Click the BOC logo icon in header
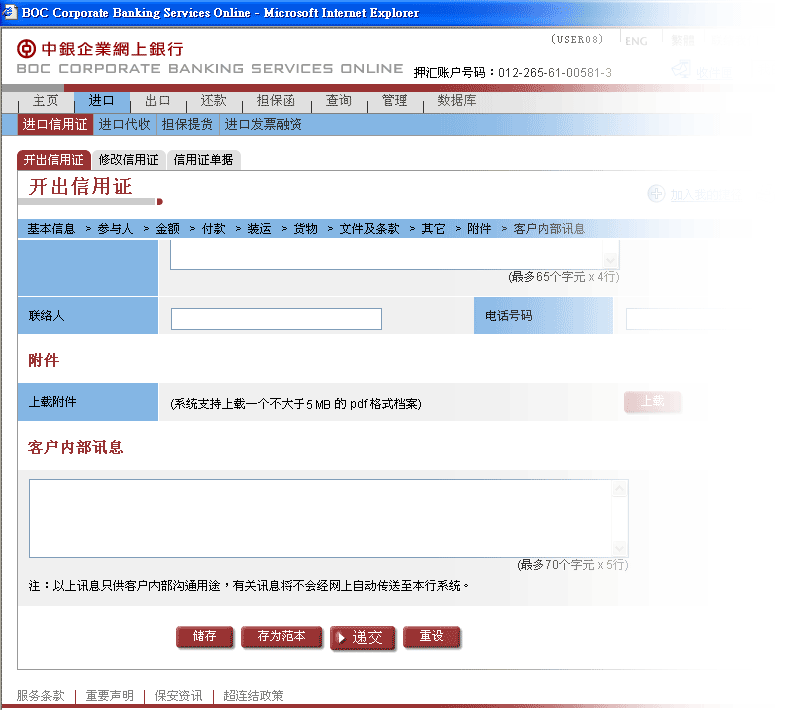The image size is (800, 710). pyautogui.click(x=27, y=49)
